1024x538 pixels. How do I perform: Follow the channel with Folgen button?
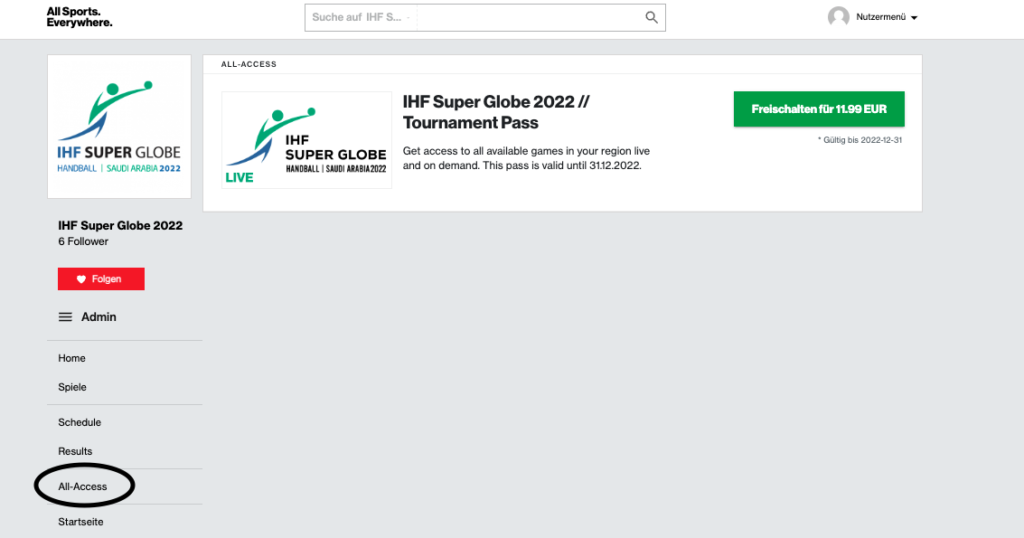tap(101, 279)
